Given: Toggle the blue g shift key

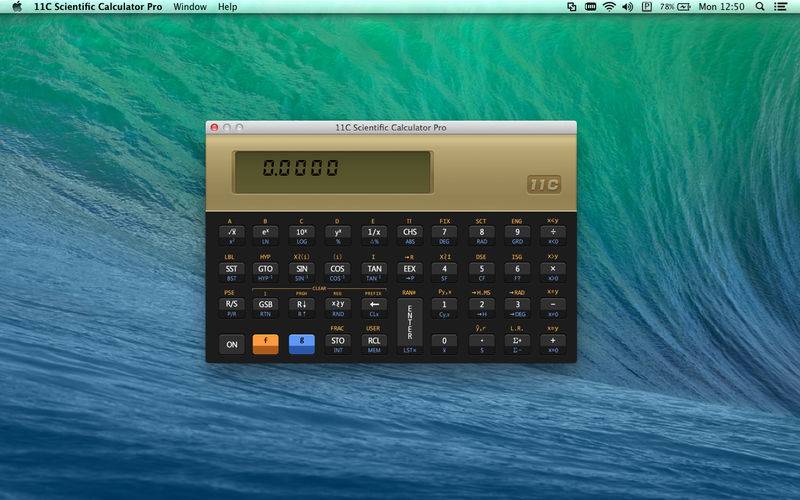Looking at the screenshot, I should (x=302, y=344).
